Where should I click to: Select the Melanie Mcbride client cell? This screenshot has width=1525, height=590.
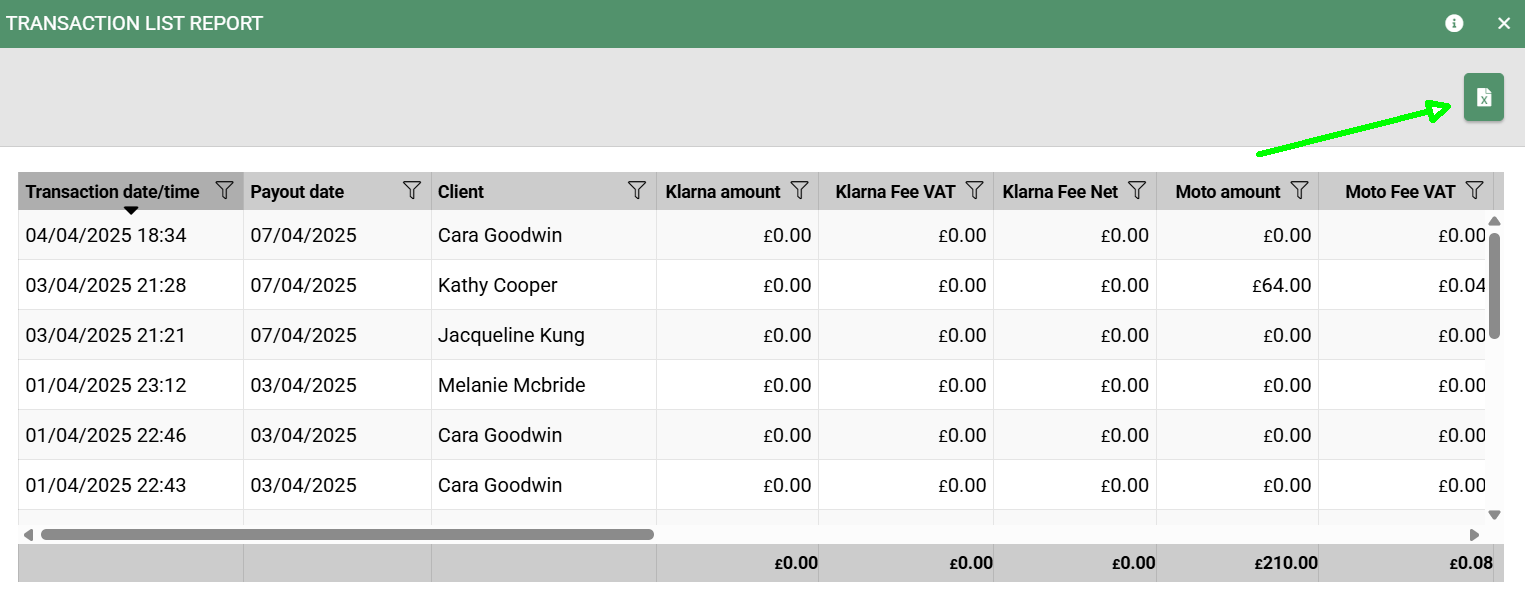511,385
